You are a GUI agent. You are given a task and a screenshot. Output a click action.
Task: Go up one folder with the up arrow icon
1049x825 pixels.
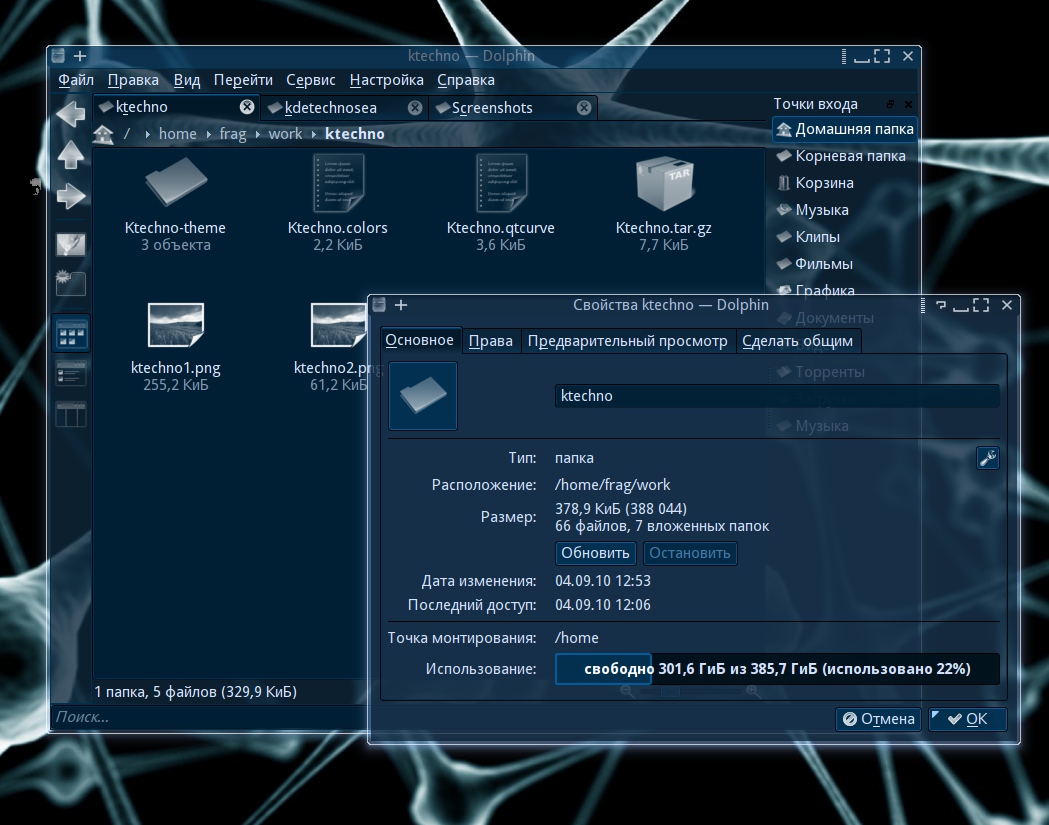71,156
